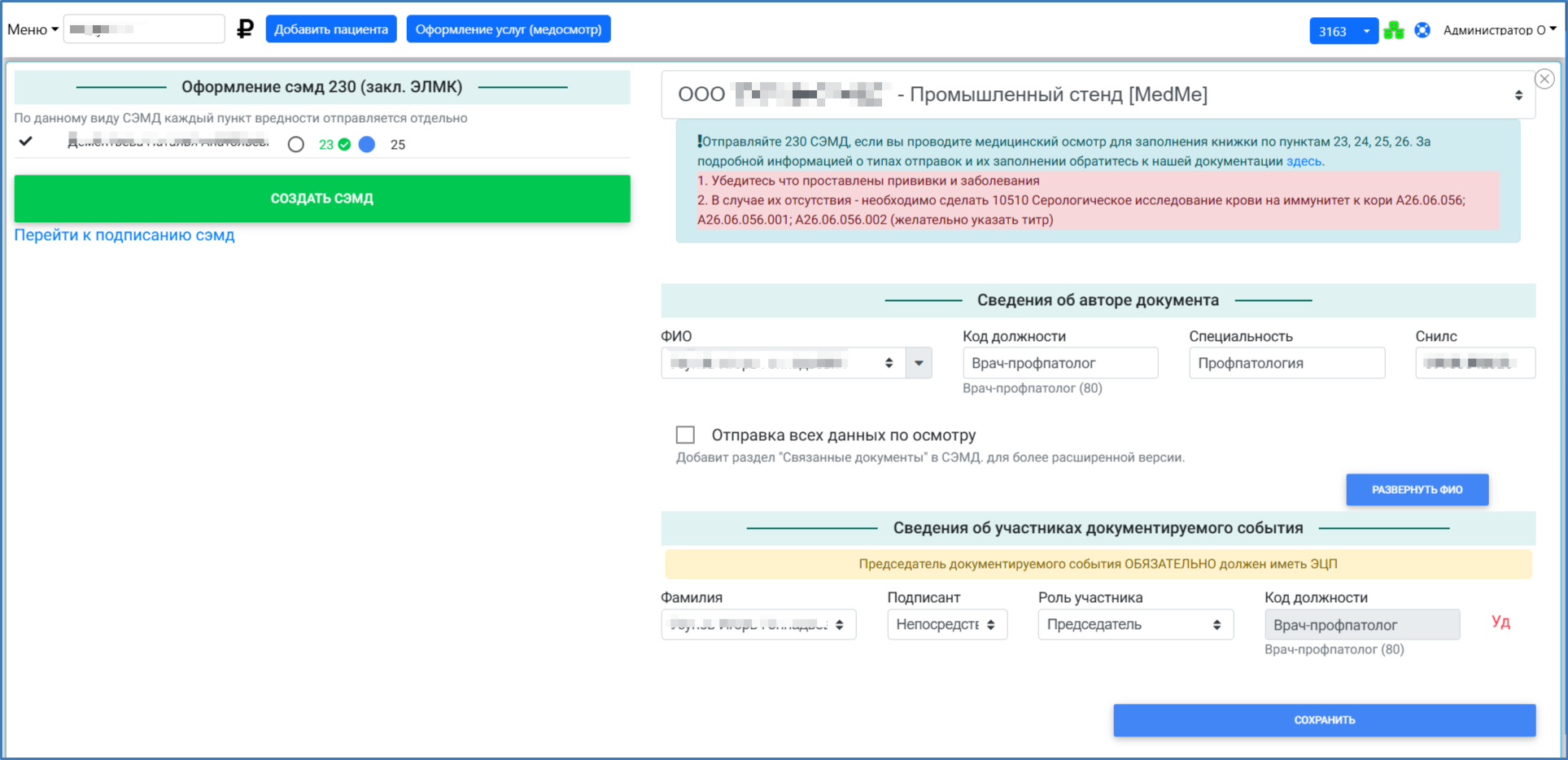
Task: Click the participant Код должности field
Action: click(x=1362, y=624)
